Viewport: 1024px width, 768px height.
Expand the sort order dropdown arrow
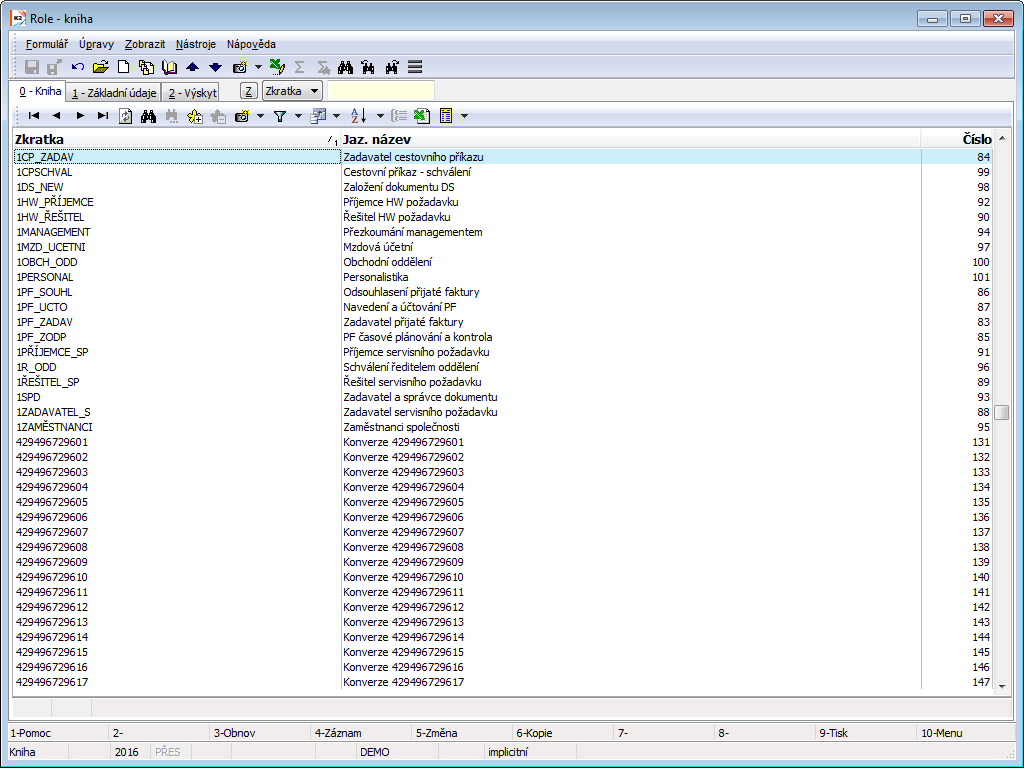(379, 116)
